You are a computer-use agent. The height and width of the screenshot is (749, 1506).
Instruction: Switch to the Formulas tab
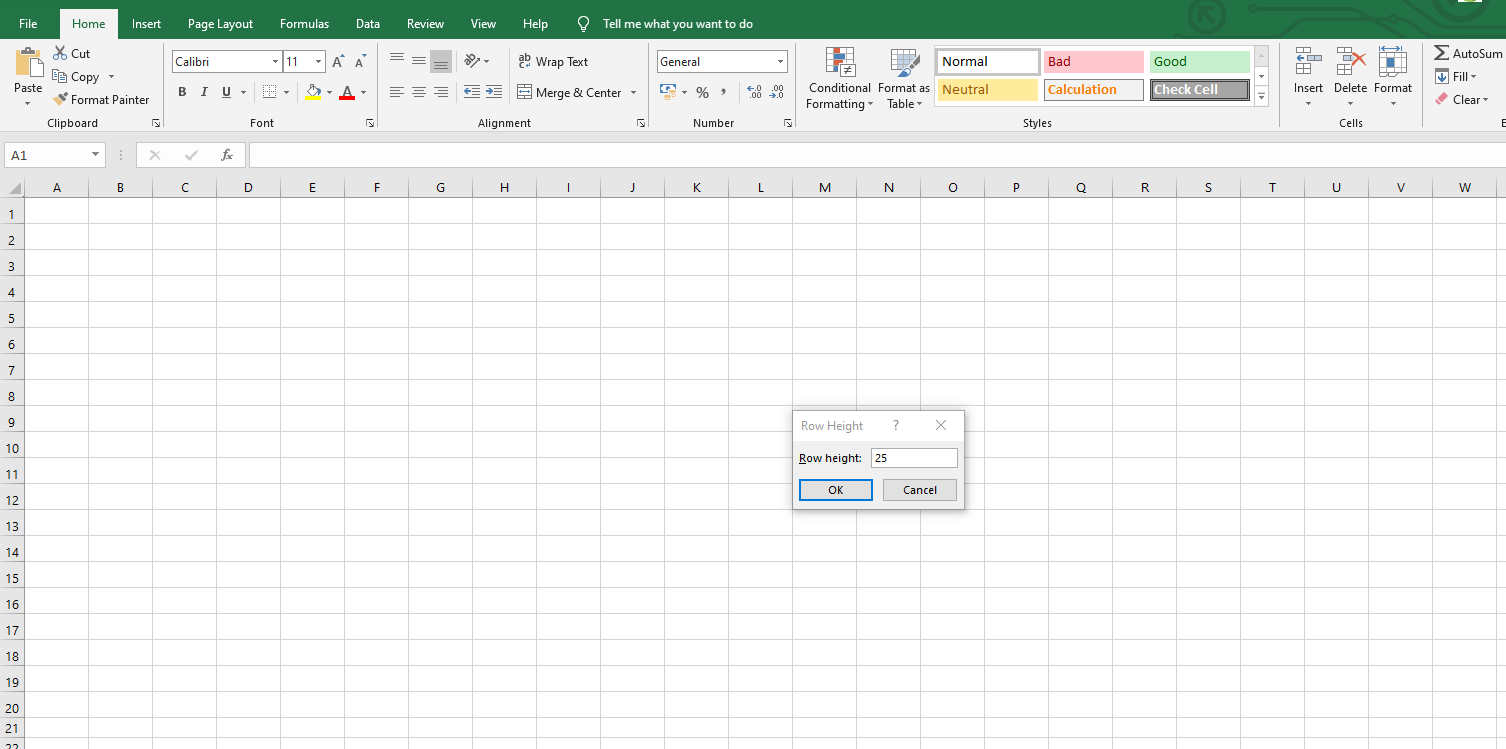point(304,23)
